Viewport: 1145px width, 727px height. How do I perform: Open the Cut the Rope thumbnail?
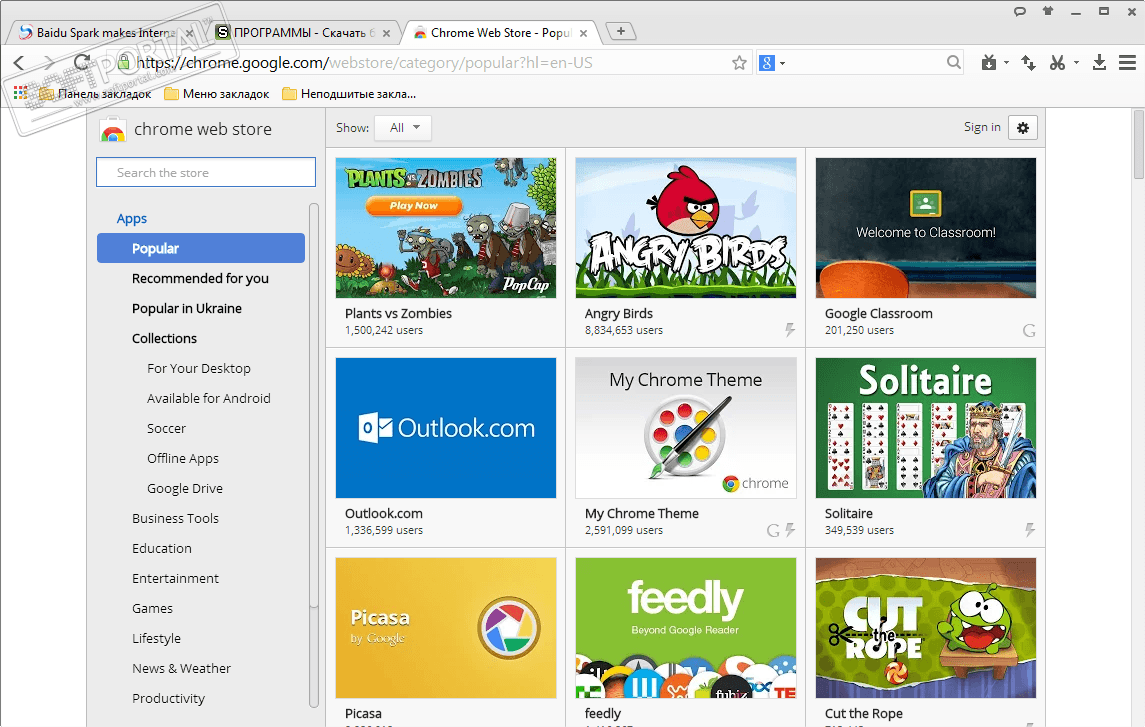pyautogui.click(x=925, y=628)
